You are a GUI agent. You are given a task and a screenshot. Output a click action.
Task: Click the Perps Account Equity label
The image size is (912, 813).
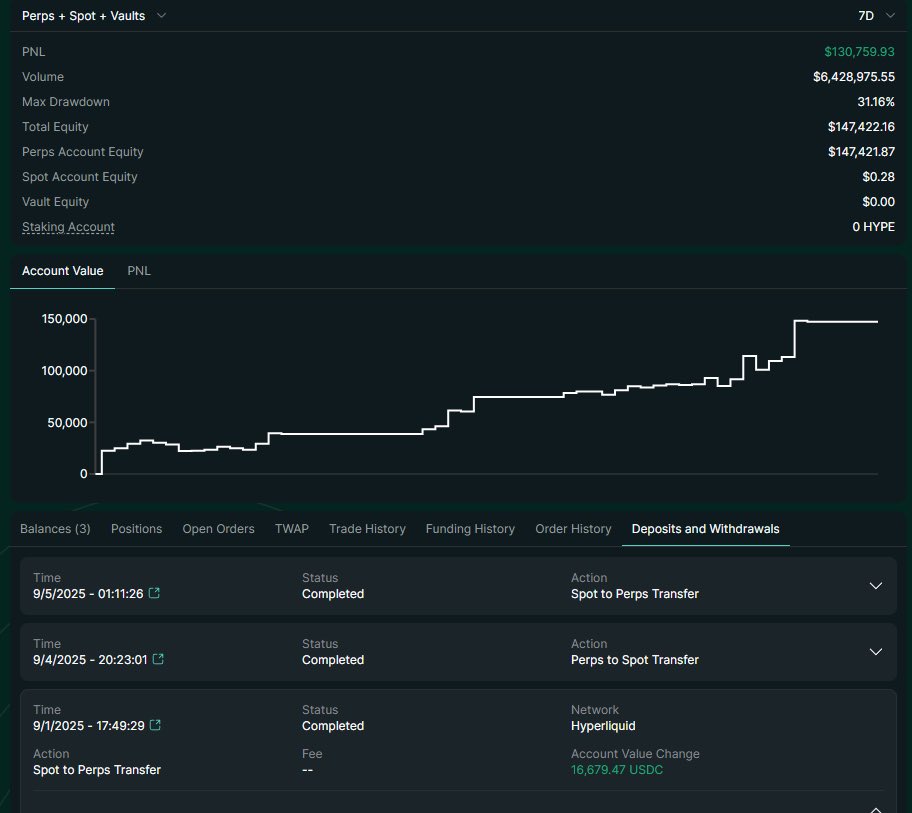pos(83,152)
